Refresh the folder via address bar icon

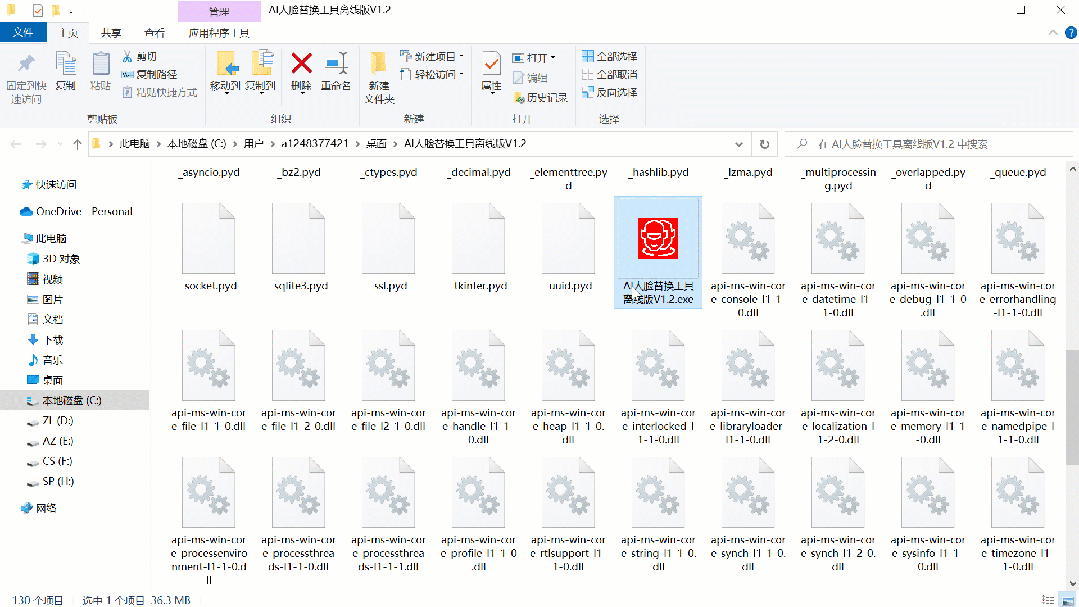tap(764, 144)
